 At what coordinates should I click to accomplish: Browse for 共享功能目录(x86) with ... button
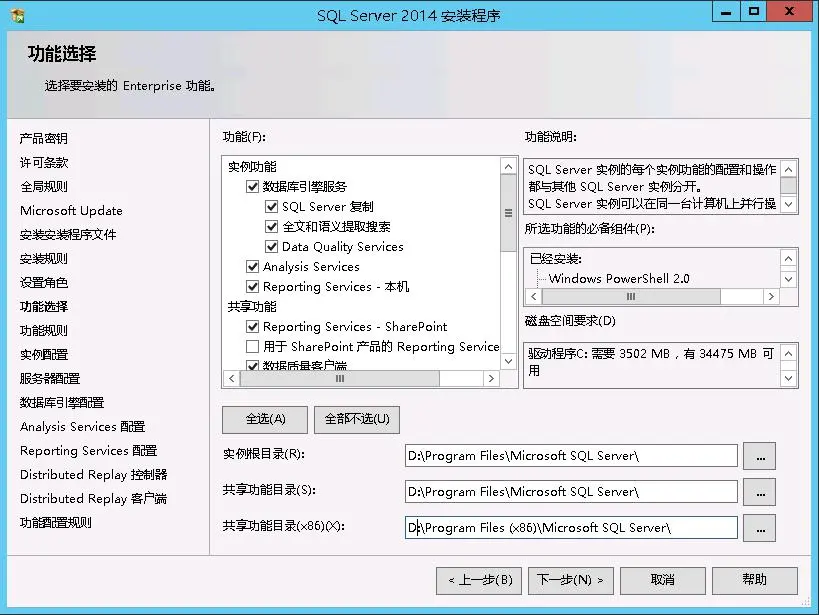759,528
